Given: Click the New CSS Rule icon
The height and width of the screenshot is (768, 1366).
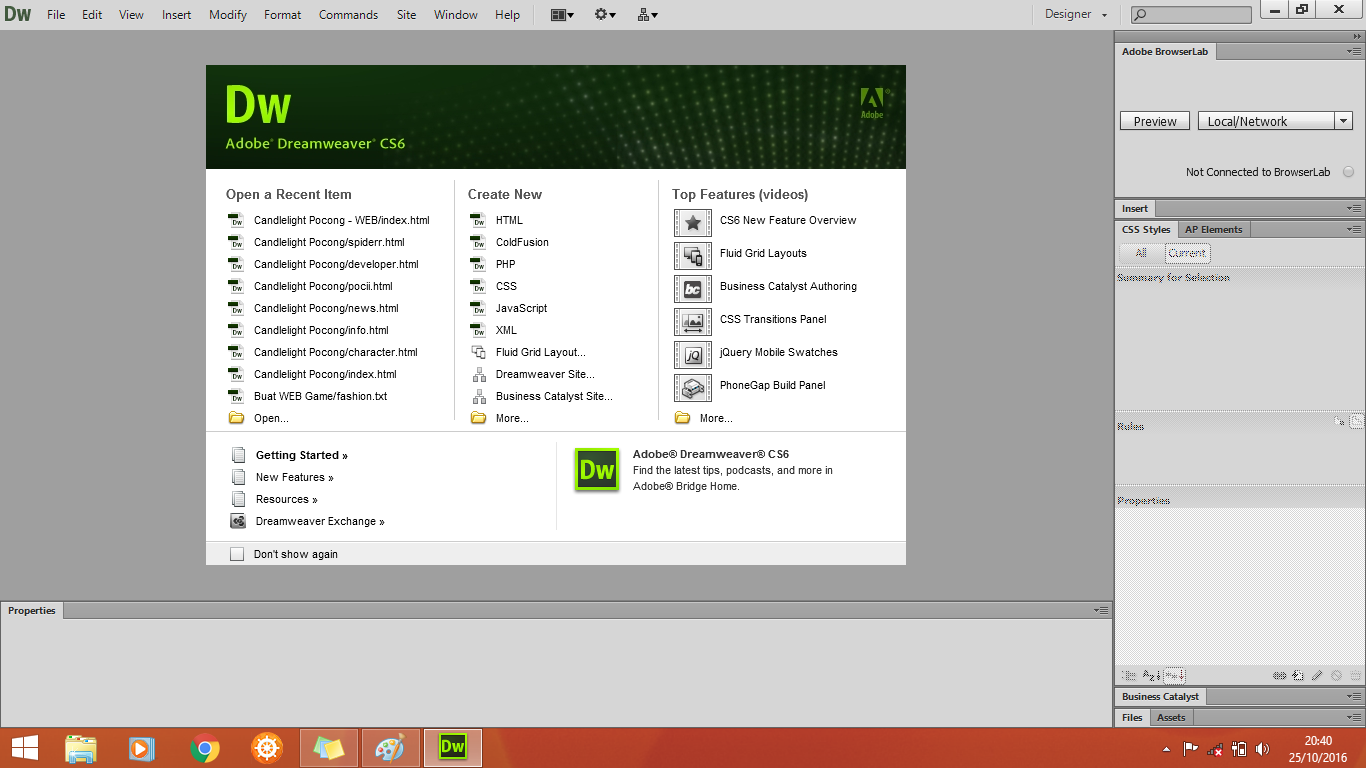Looking at the screenshot, I should pyautogui.click(x=1298, y=676).
